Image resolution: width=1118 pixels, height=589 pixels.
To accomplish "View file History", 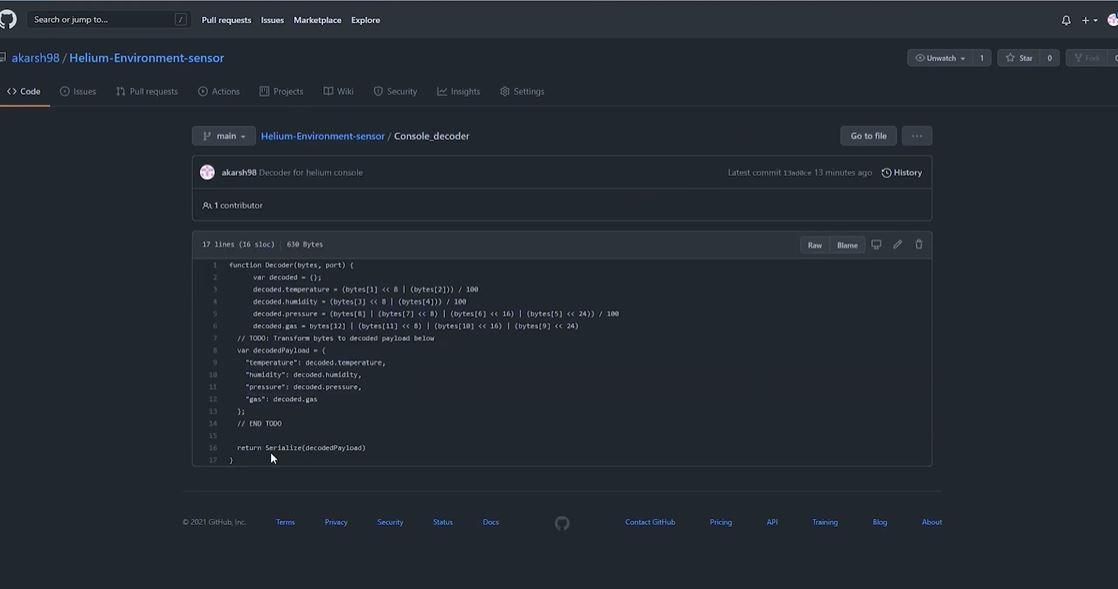I will [x=902, y=173].
